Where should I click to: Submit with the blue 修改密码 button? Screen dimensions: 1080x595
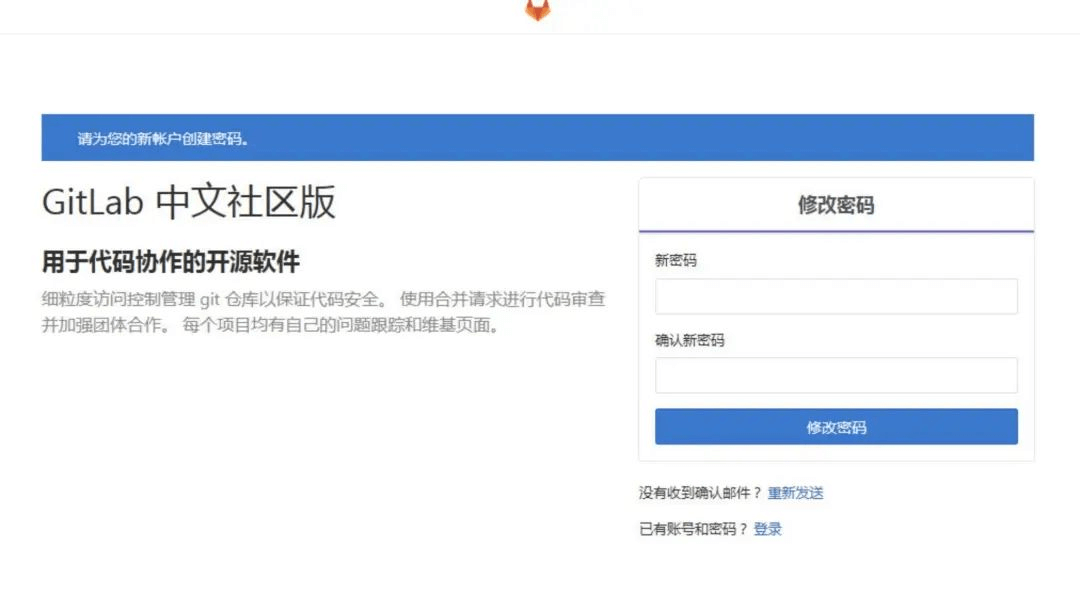836,427
